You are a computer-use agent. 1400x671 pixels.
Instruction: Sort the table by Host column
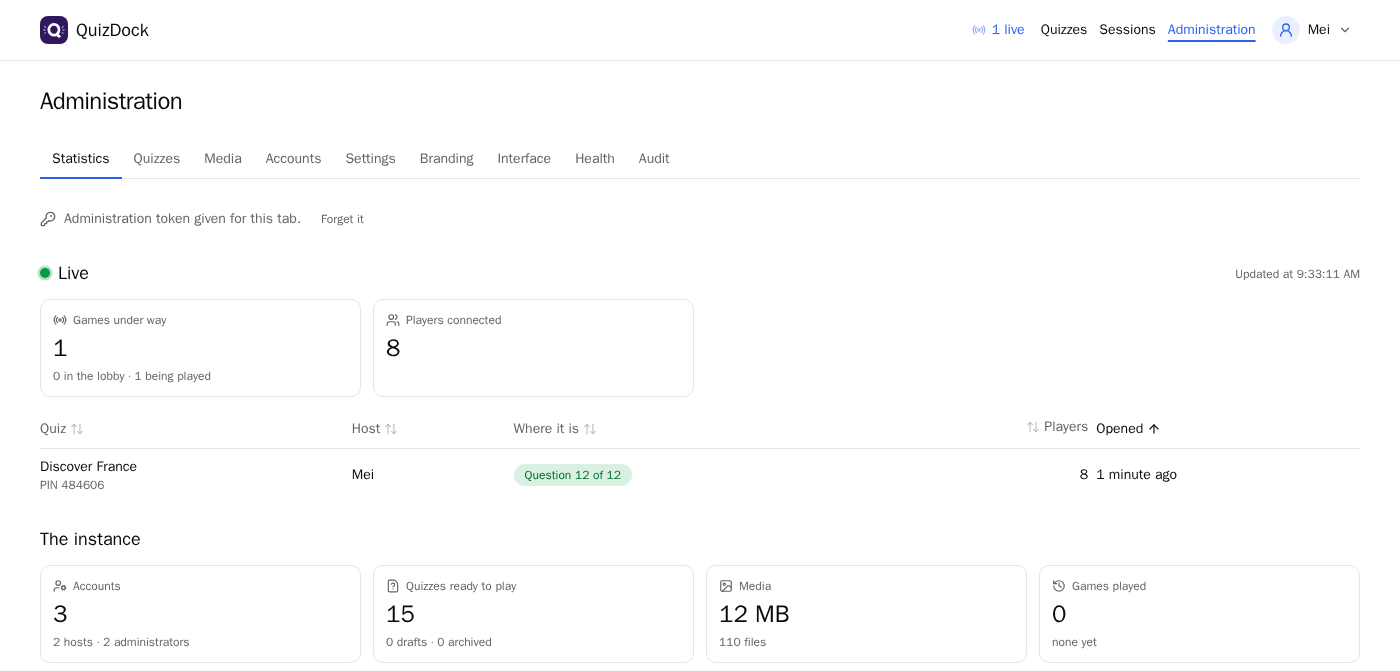[x=375, y=429]
